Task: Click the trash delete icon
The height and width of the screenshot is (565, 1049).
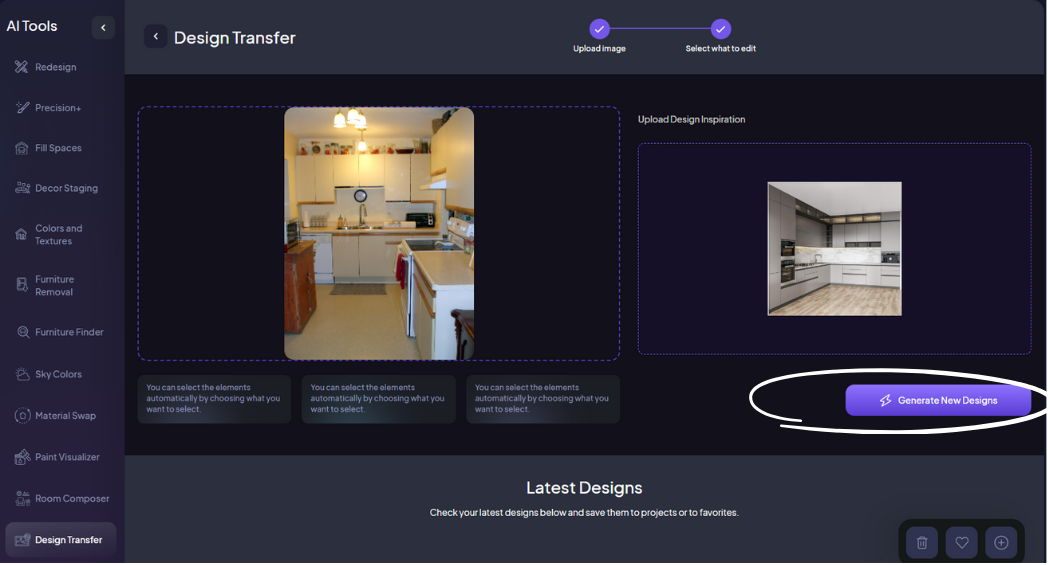Action: tap(922, 543)
